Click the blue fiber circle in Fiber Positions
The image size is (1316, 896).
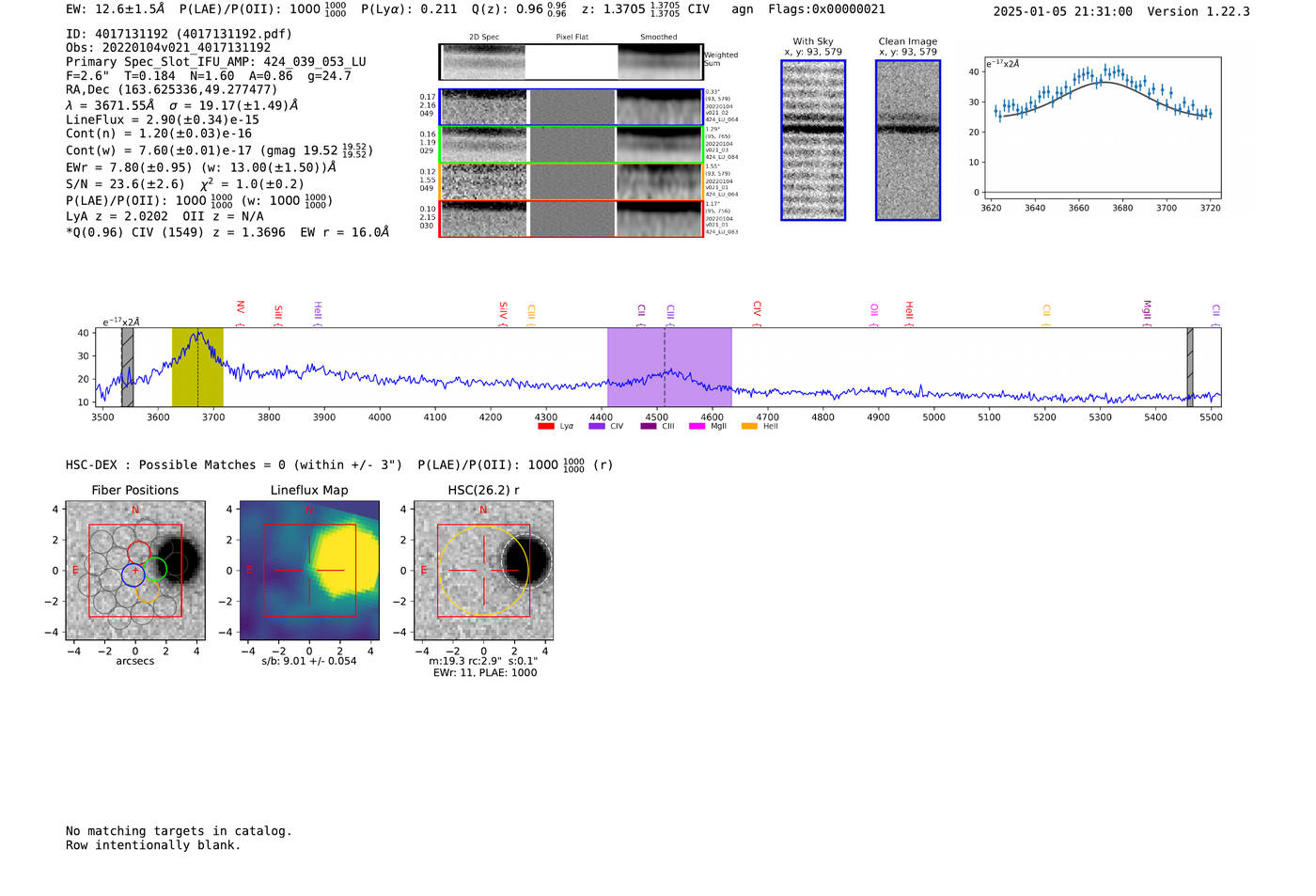(133, 574)
